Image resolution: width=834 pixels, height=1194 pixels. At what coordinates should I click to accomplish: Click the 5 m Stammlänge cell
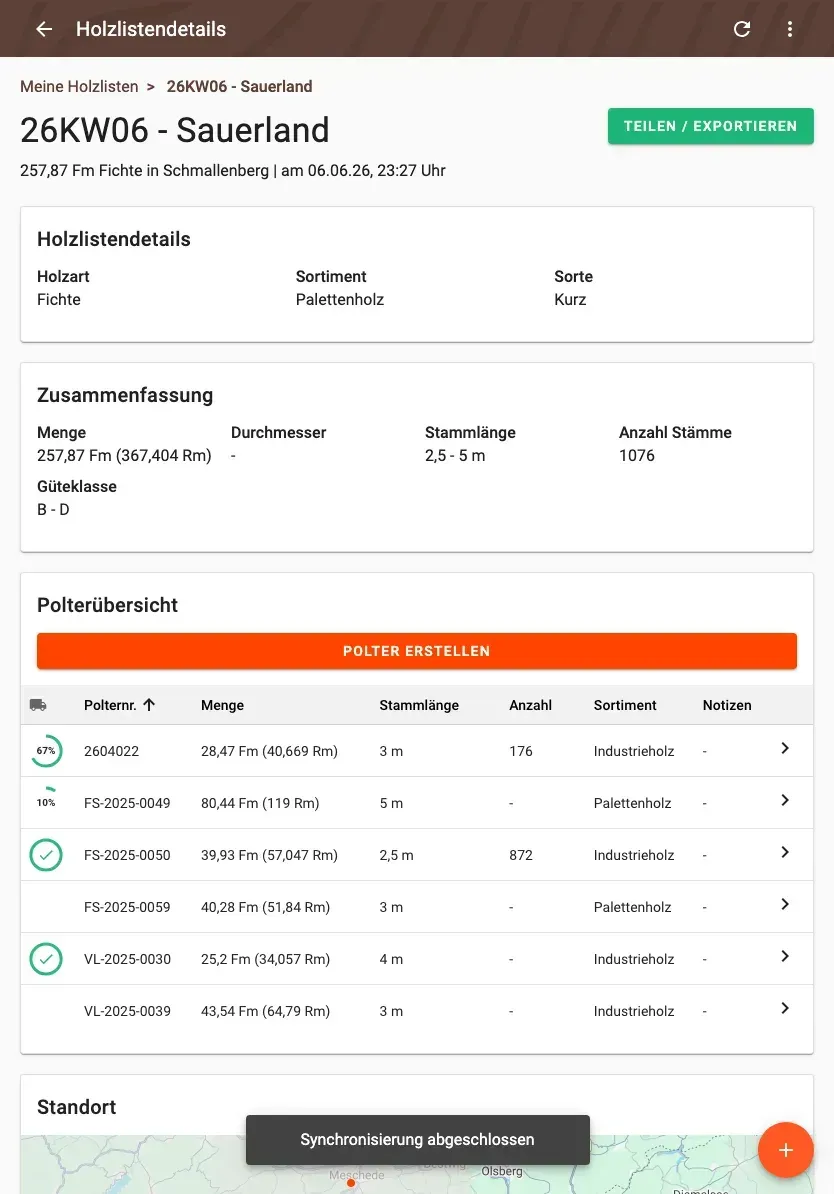[391, 803]
